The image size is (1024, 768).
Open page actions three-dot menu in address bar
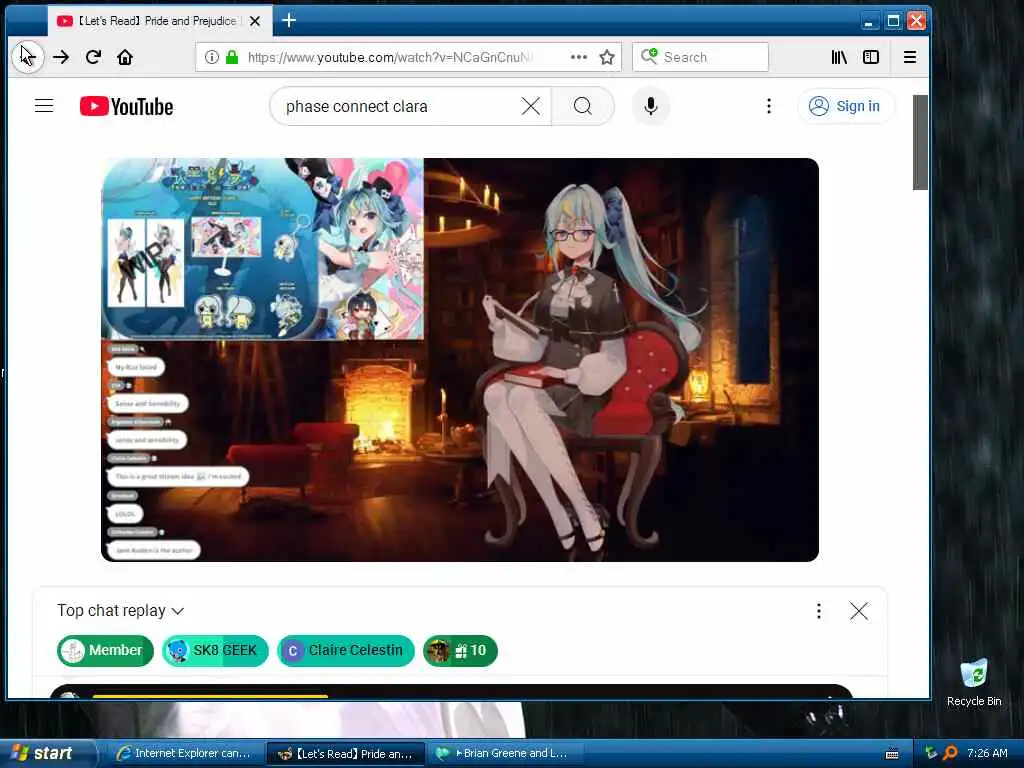579,57
